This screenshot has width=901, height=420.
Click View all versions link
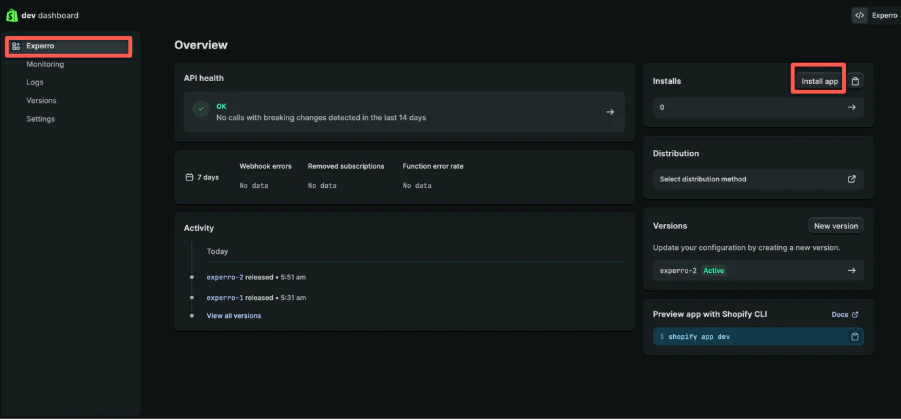pyautogui.click(x=234, y=315)
